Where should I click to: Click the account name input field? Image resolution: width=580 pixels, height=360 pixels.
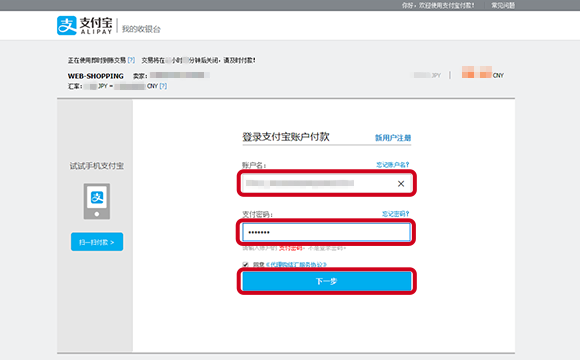[x=326, y=183]
